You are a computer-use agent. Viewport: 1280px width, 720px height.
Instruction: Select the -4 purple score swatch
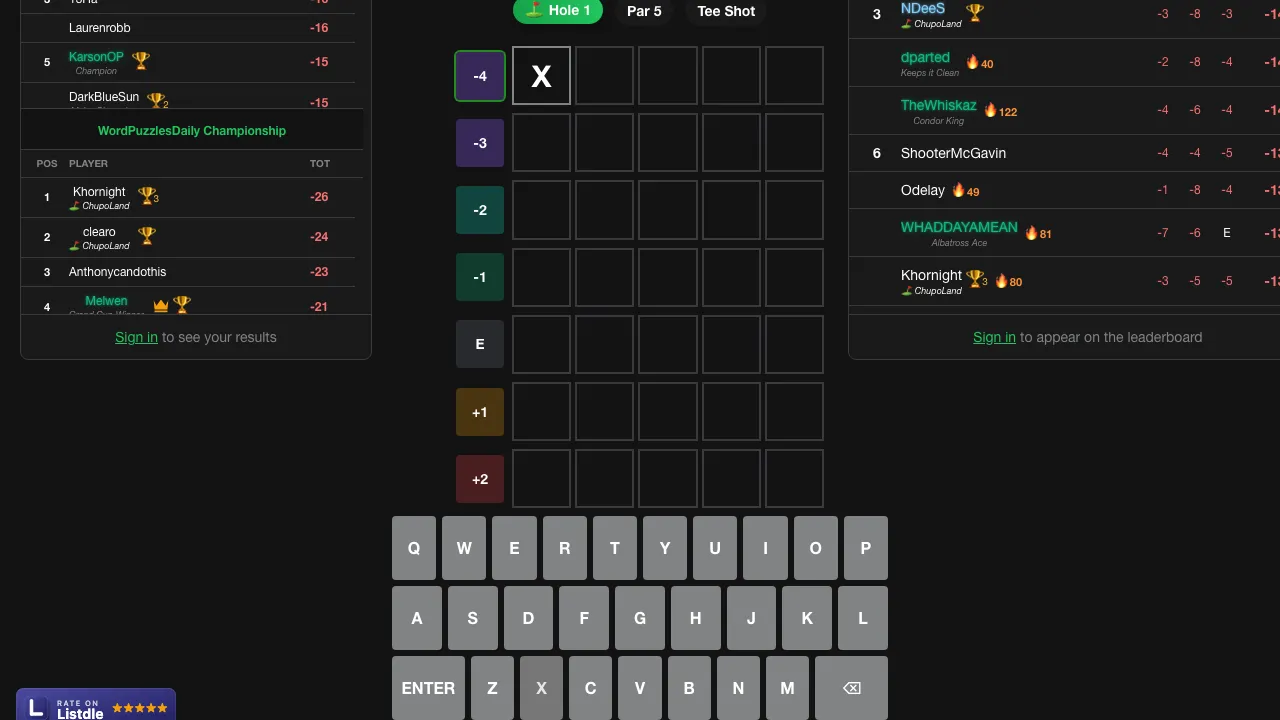[480, 76]
